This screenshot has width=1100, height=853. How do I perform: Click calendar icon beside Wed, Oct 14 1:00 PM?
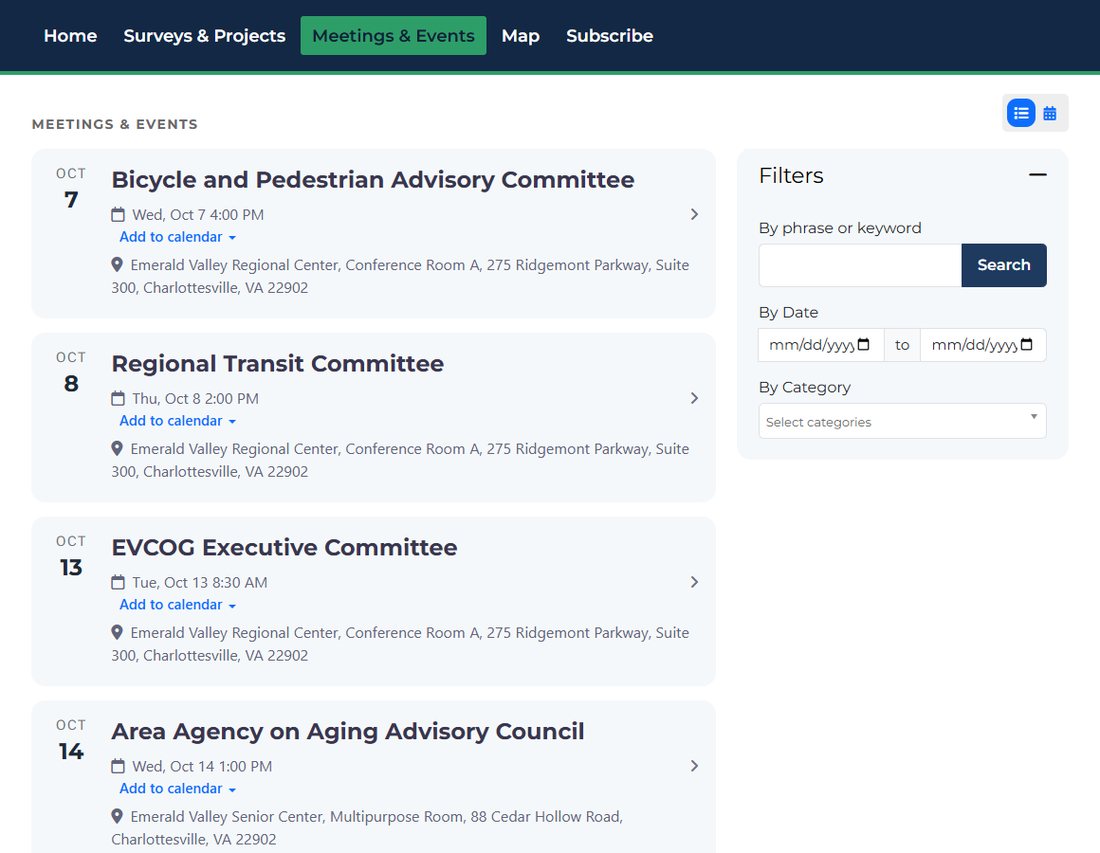(x=118, y=765)
